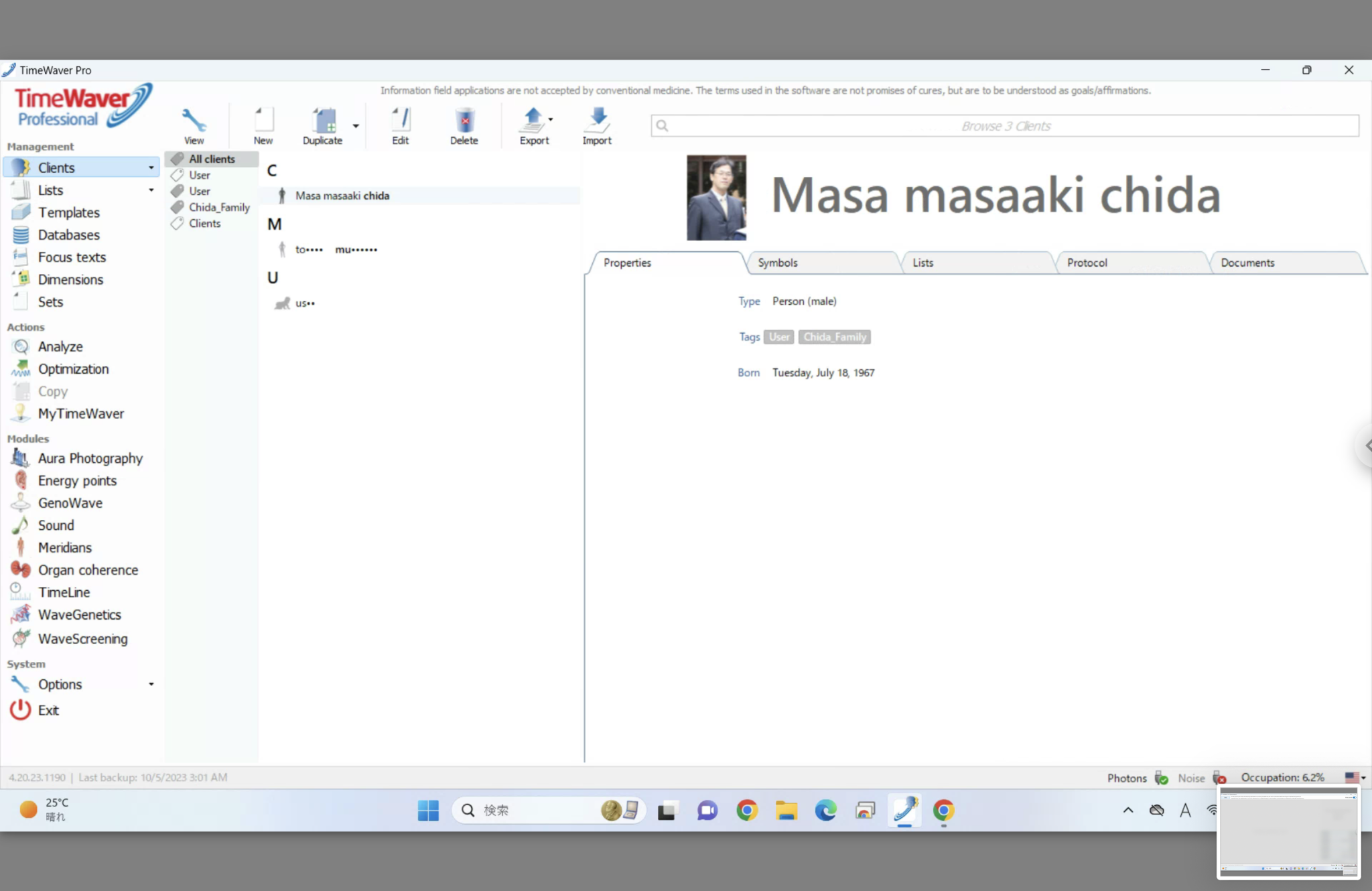The image size is (1372, 891).
Task: Open the View wrench tool
Action: pos(194,126)
